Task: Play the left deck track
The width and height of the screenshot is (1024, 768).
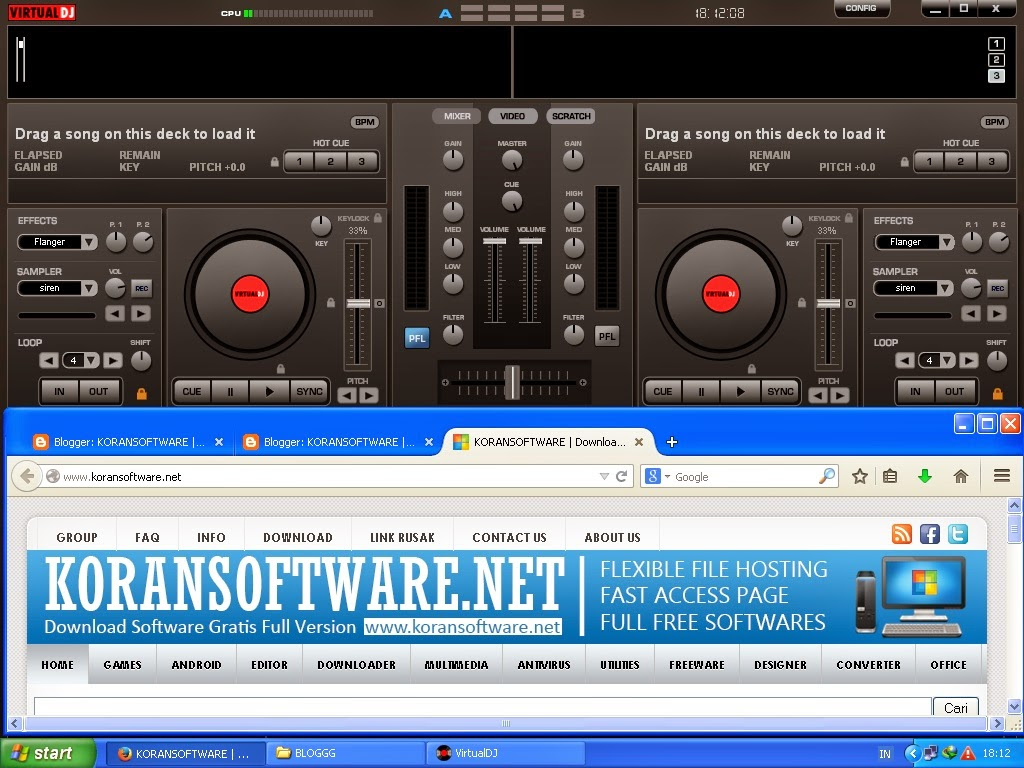Action: 269,392
